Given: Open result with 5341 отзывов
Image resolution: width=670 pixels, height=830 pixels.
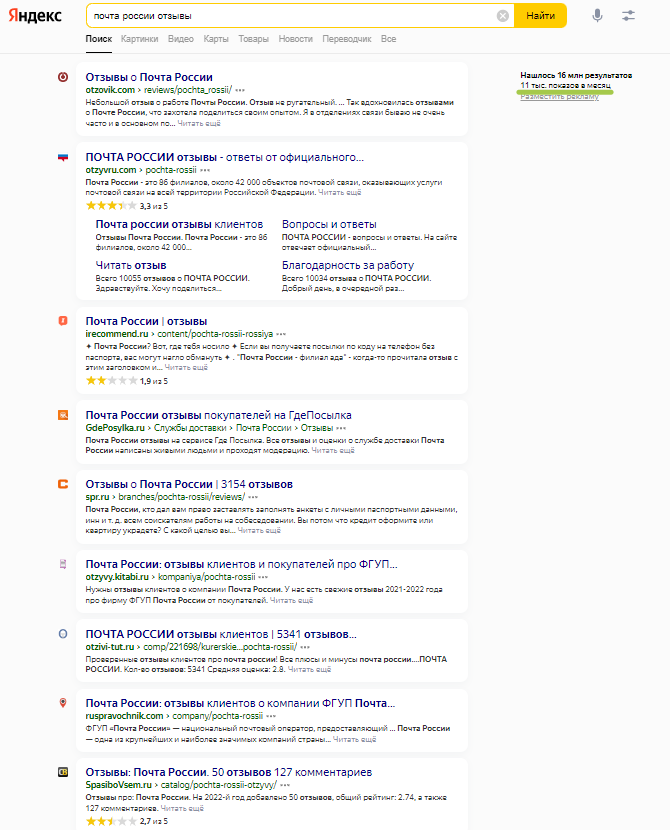Looking at the screenshot, I should [x=221, y=634].
